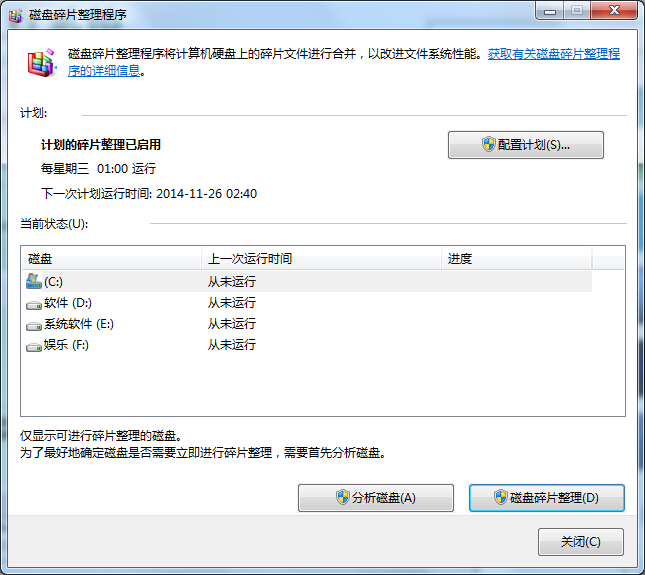Image resolution: width=645 pixels, height=575 pixels.
Task: Click the 软件 (D:) drive icon
Action: click(34, 304)
